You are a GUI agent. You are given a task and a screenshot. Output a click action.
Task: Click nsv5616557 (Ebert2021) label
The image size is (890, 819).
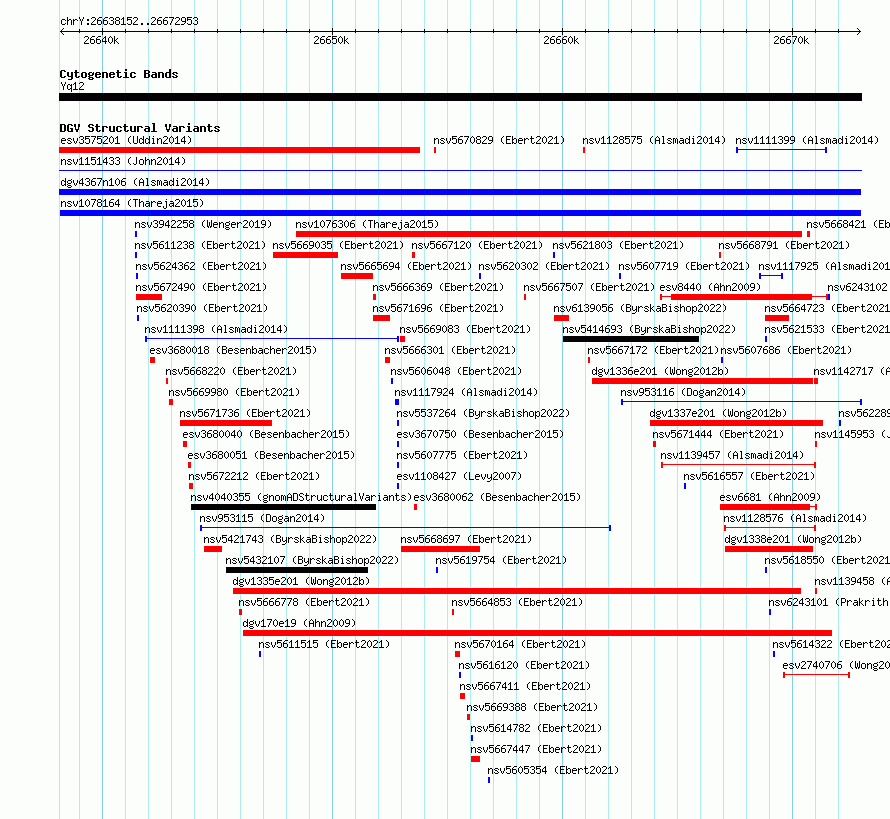pos(749,476)
